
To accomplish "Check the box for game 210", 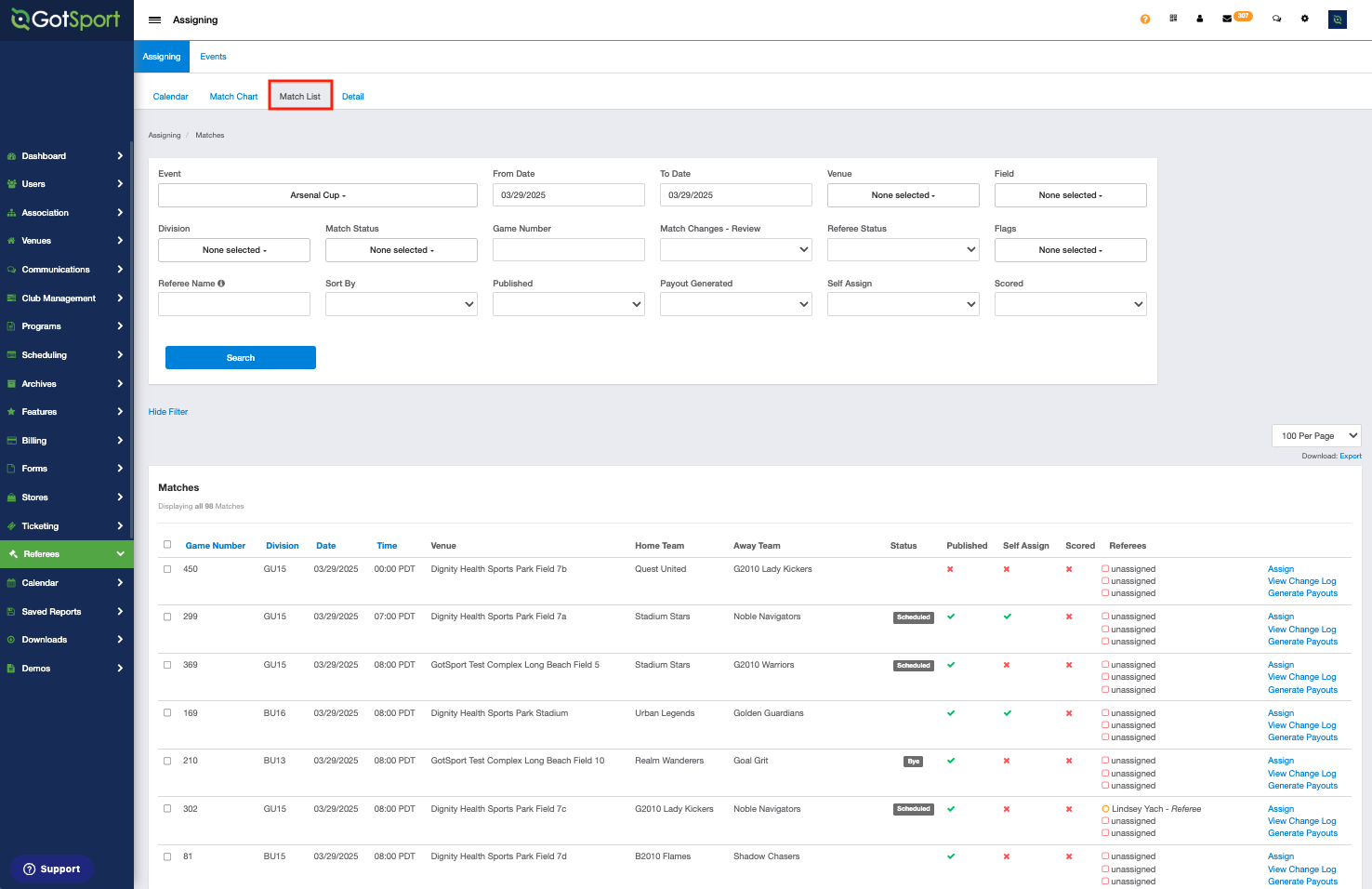I will (x=167, y=761).
